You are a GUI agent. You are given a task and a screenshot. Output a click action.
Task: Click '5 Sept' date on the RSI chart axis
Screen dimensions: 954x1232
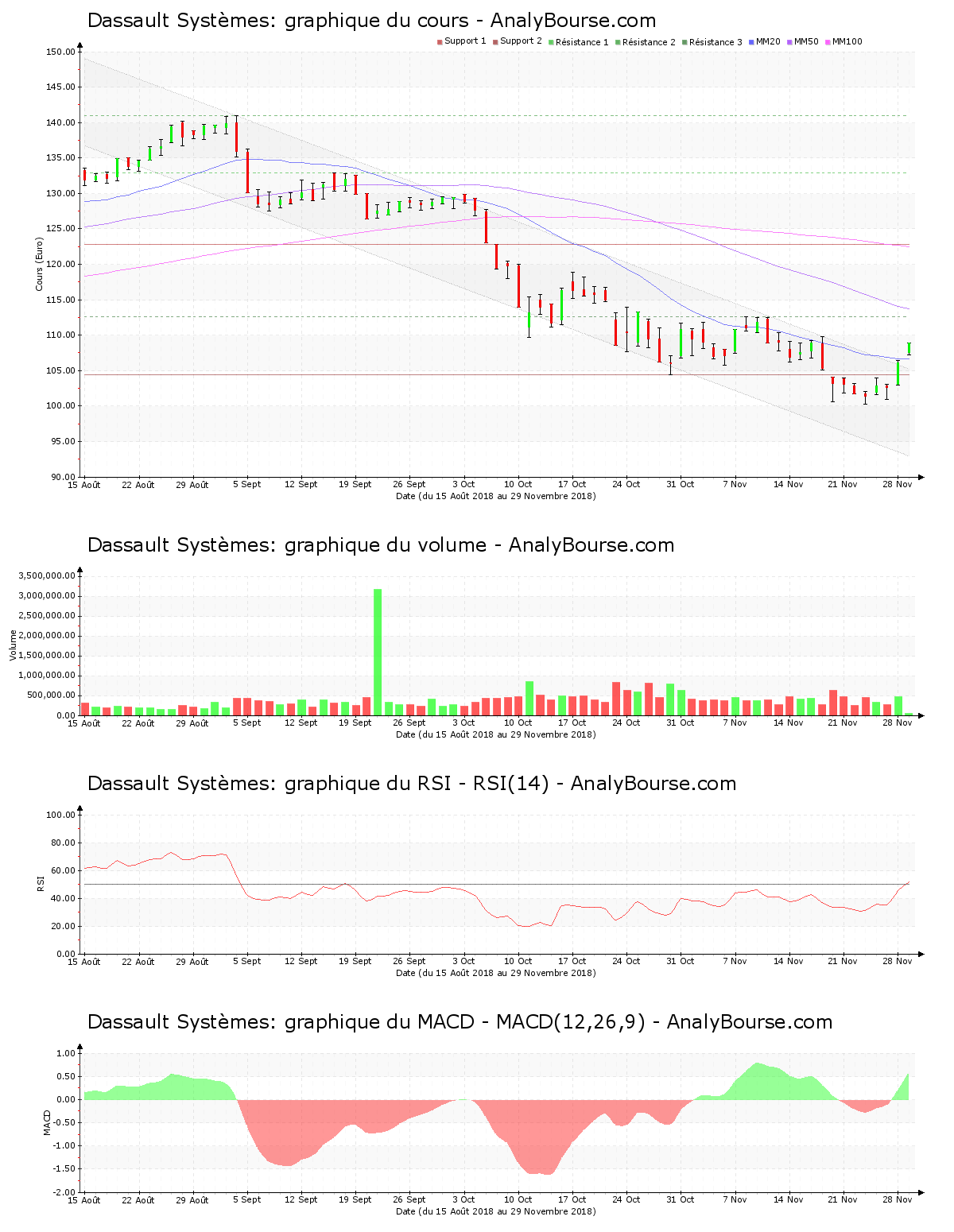[246, 961]
